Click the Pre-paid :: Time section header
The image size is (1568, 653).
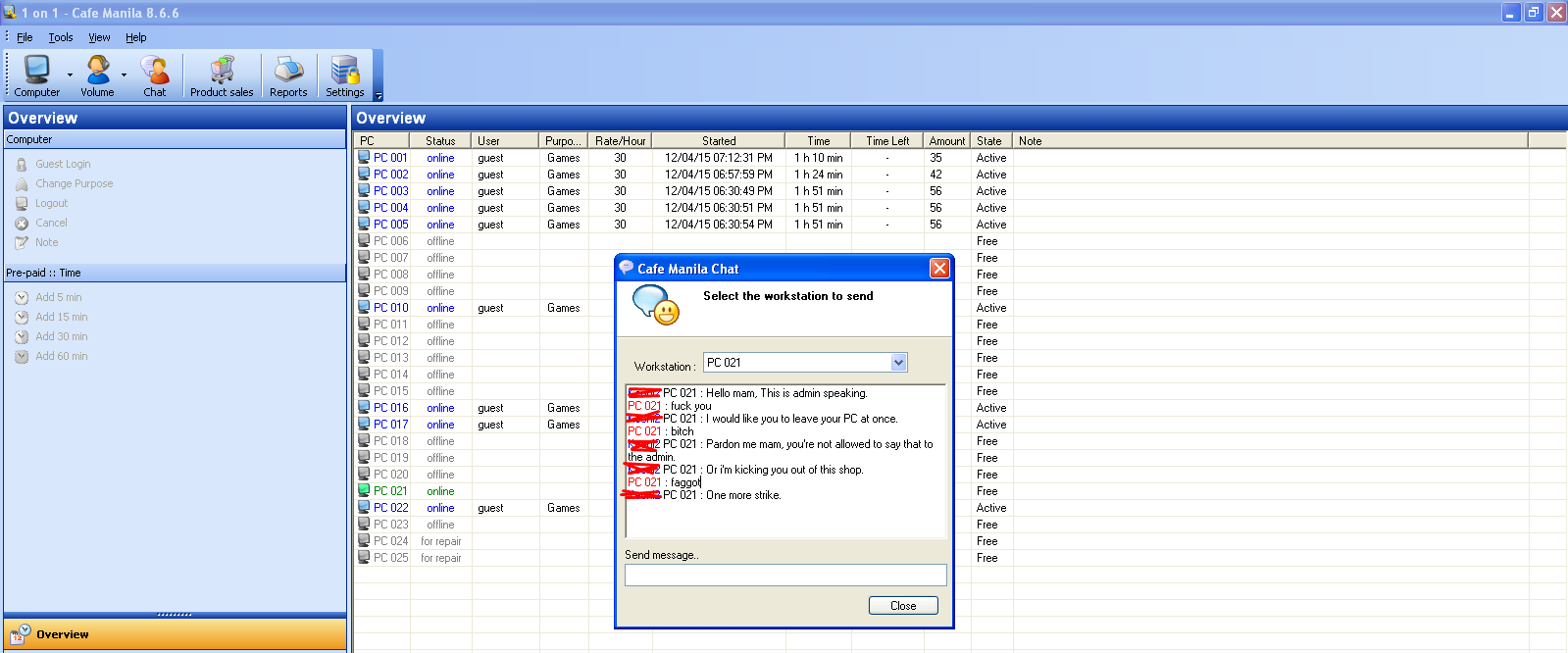(175, 273)
